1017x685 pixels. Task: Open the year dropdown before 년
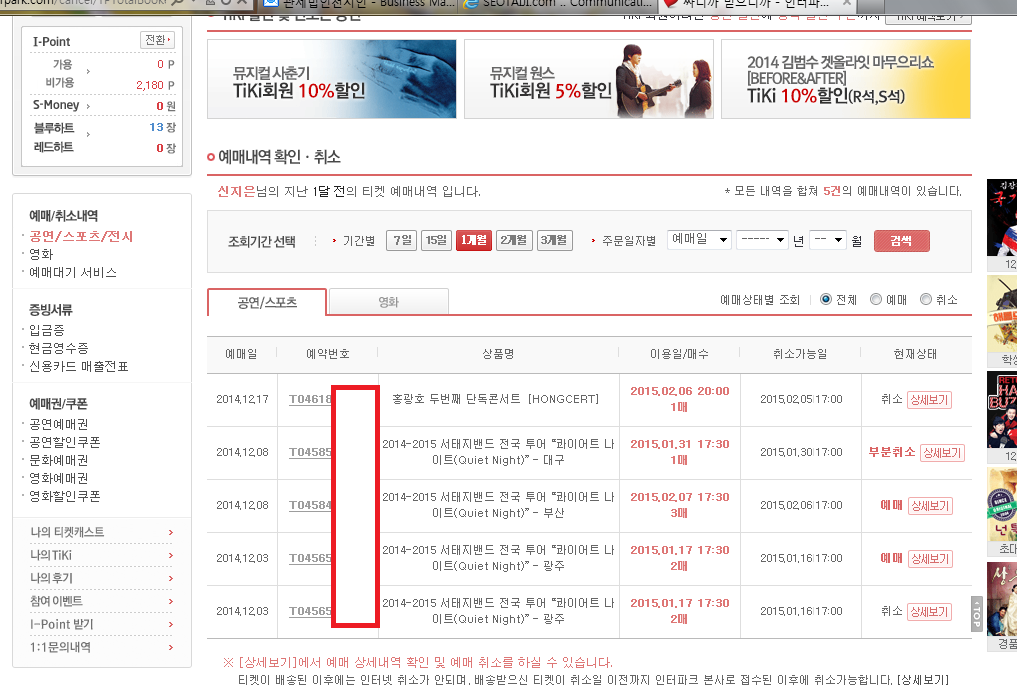pos(761,240)
